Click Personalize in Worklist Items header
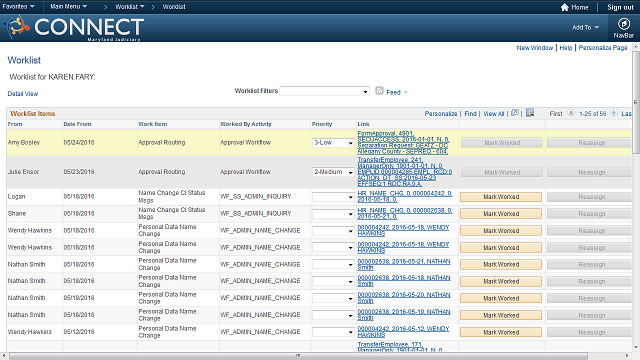Image resolution: width=640 pixels, height=360 pixels. point(441,113)
